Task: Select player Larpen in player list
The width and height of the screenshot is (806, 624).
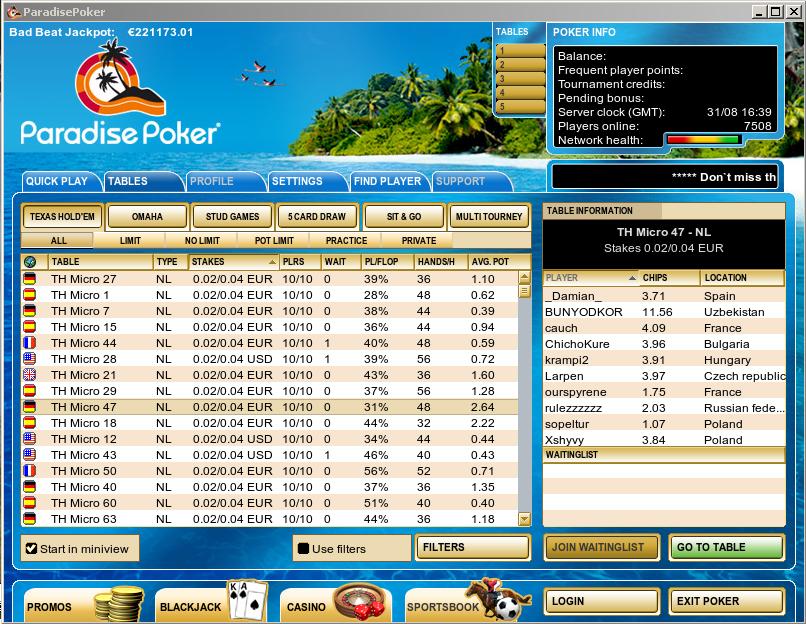Action: point(664,376)
